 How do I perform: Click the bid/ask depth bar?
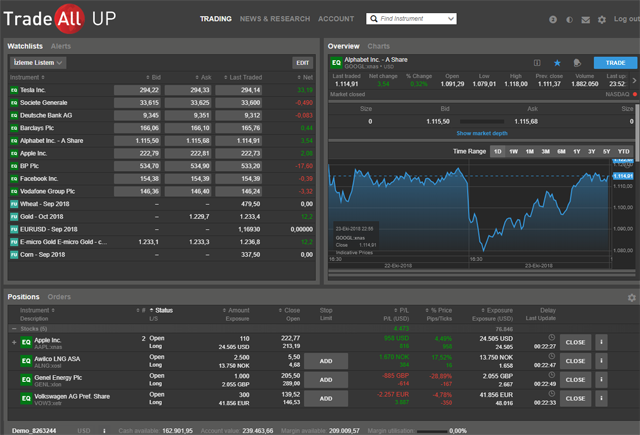tap(482, 122)
